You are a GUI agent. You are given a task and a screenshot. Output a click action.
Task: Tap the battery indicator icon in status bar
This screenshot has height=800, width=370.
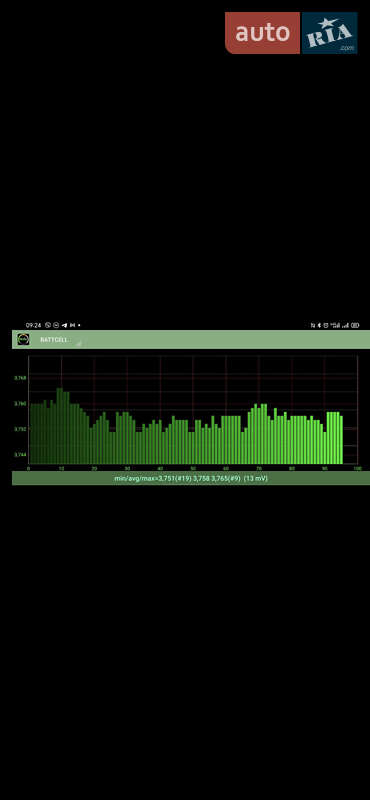355,325
